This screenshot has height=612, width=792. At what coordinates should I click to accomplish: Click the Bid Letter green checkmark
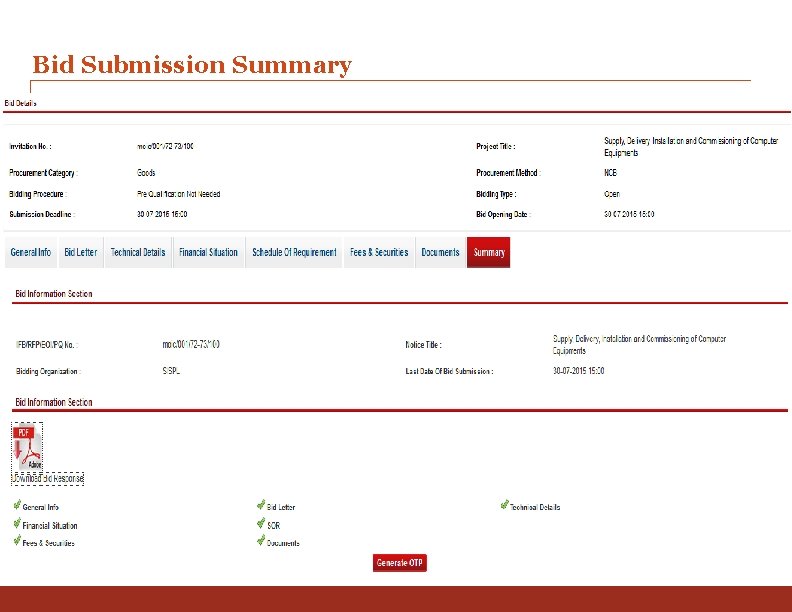click(261, 505)
